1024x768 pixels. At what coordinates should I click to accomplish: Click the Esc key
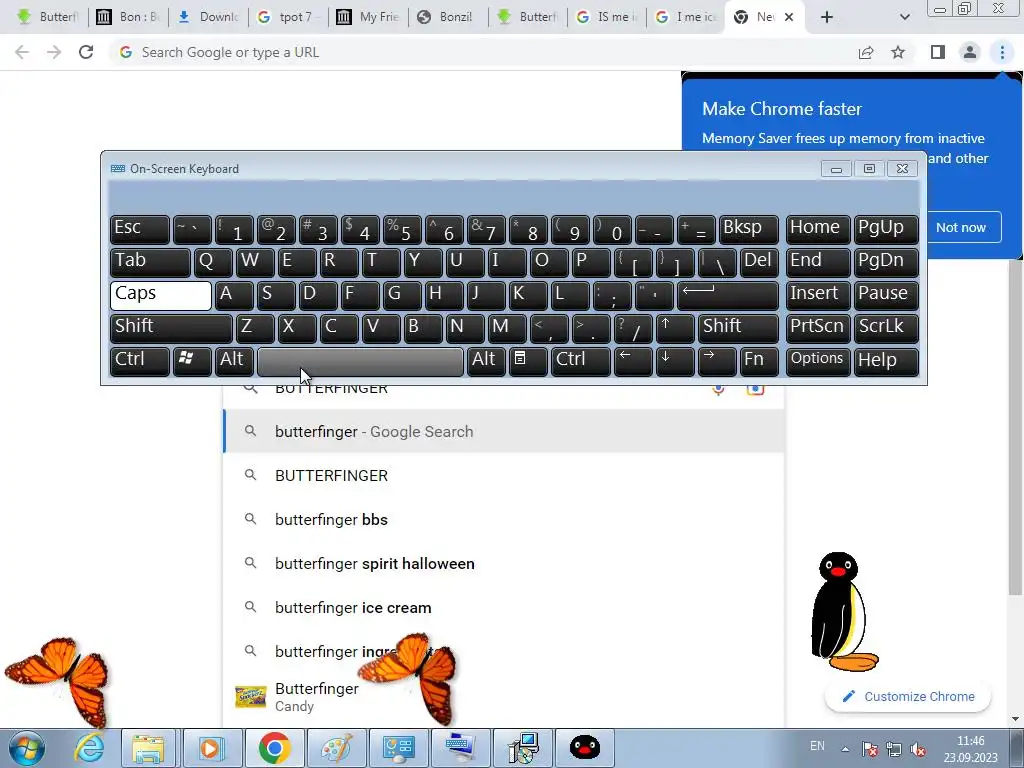[140, 229]
